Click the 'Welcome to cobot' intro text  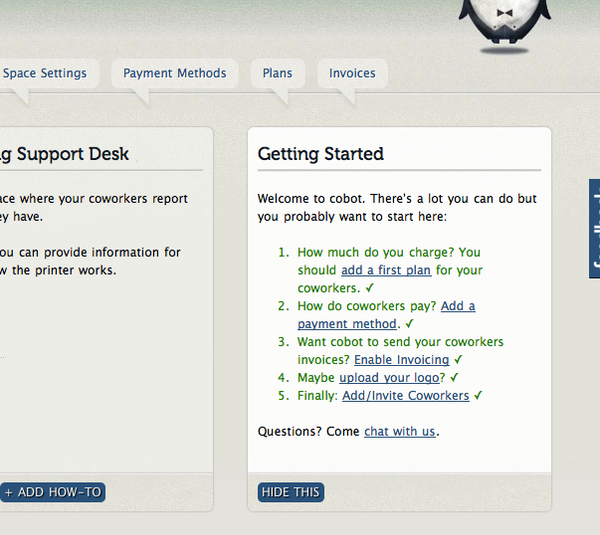pyautogui.click(x=397, y=207)
